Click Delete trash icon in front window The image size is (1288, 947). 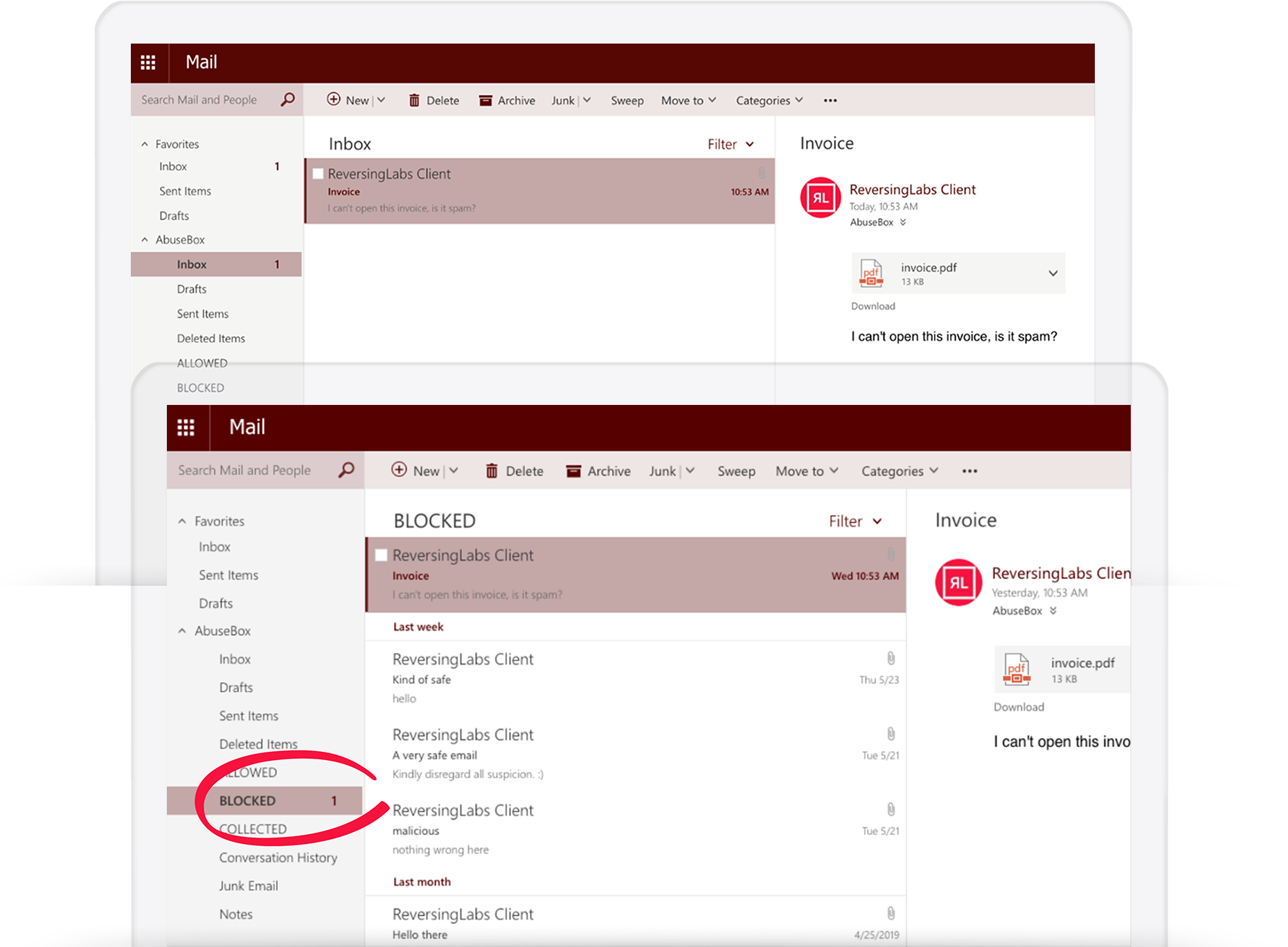tap(492, 471)
